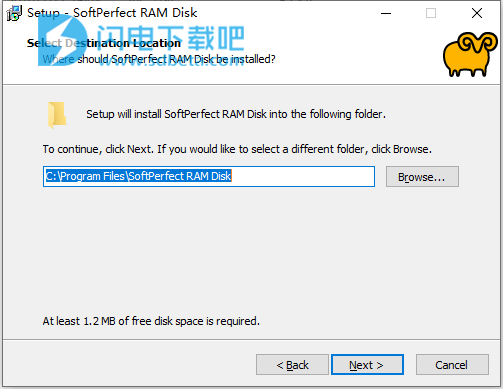
Task: Click the yellow folder icon
Action: click(x=57, y=115)
